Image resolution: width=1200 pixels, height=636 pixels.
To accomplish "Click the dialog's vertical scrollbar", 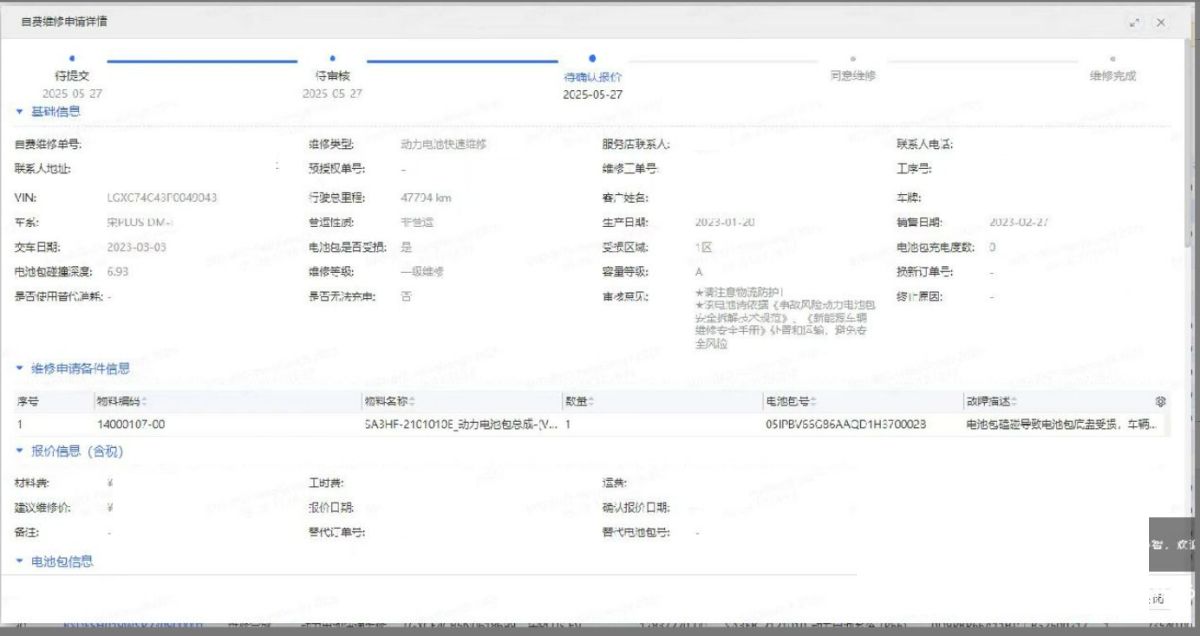I will tap(1187, 200).
